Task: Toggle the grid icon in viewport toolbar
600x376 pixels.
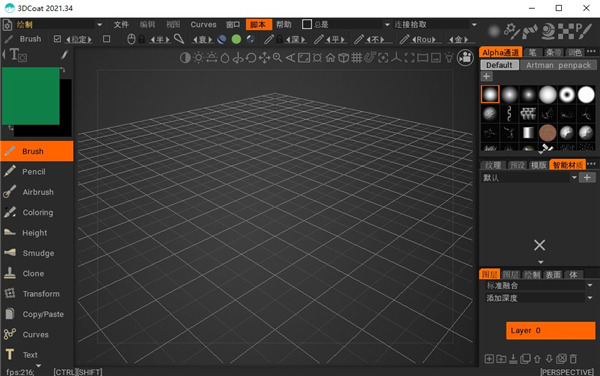Action: (357, 58)
